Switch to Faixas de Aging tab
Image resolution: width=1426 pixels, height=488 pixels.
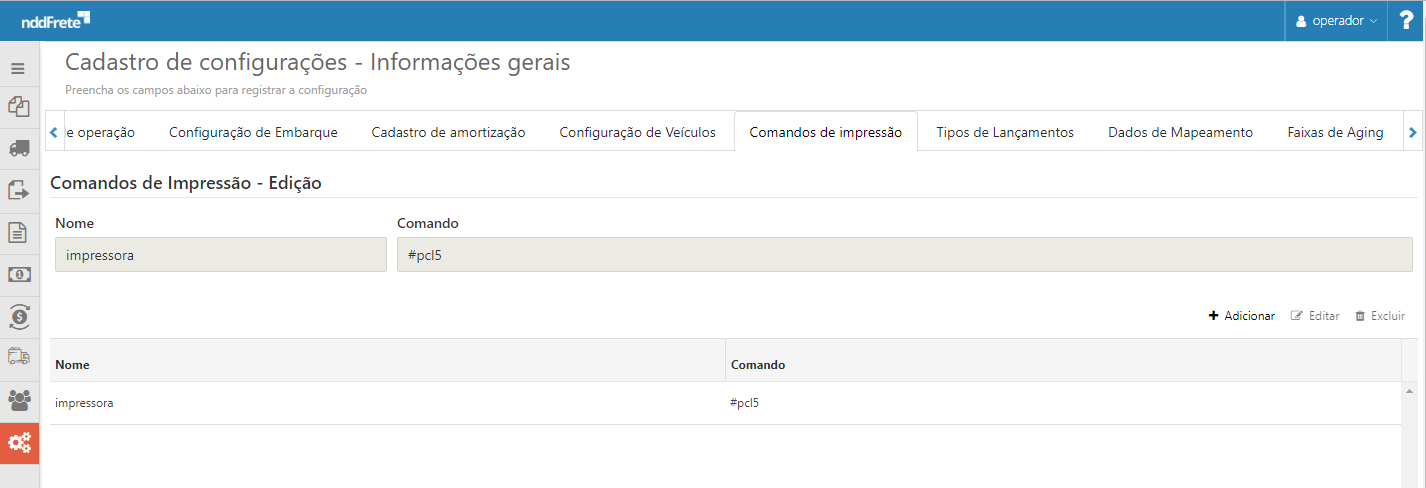point(1335,132)
